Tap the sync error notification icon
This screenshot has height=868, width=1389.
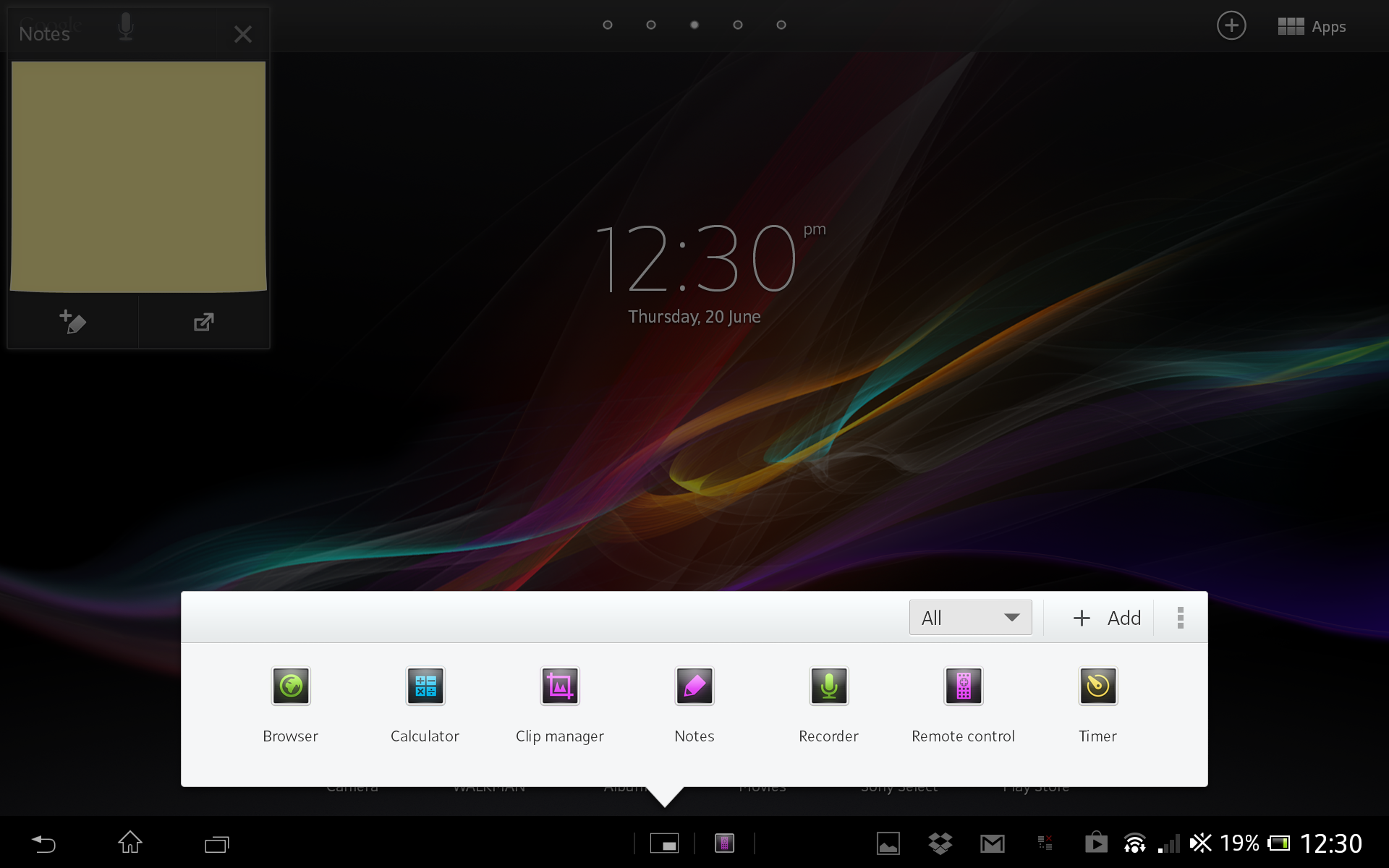1045,843
